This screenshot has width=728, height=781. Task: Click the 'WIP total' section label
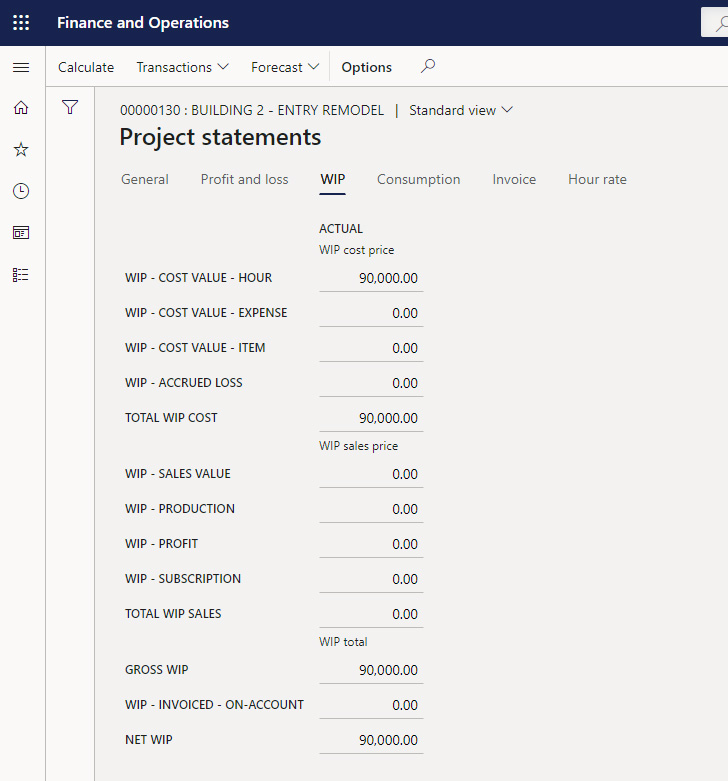[344, 642]
